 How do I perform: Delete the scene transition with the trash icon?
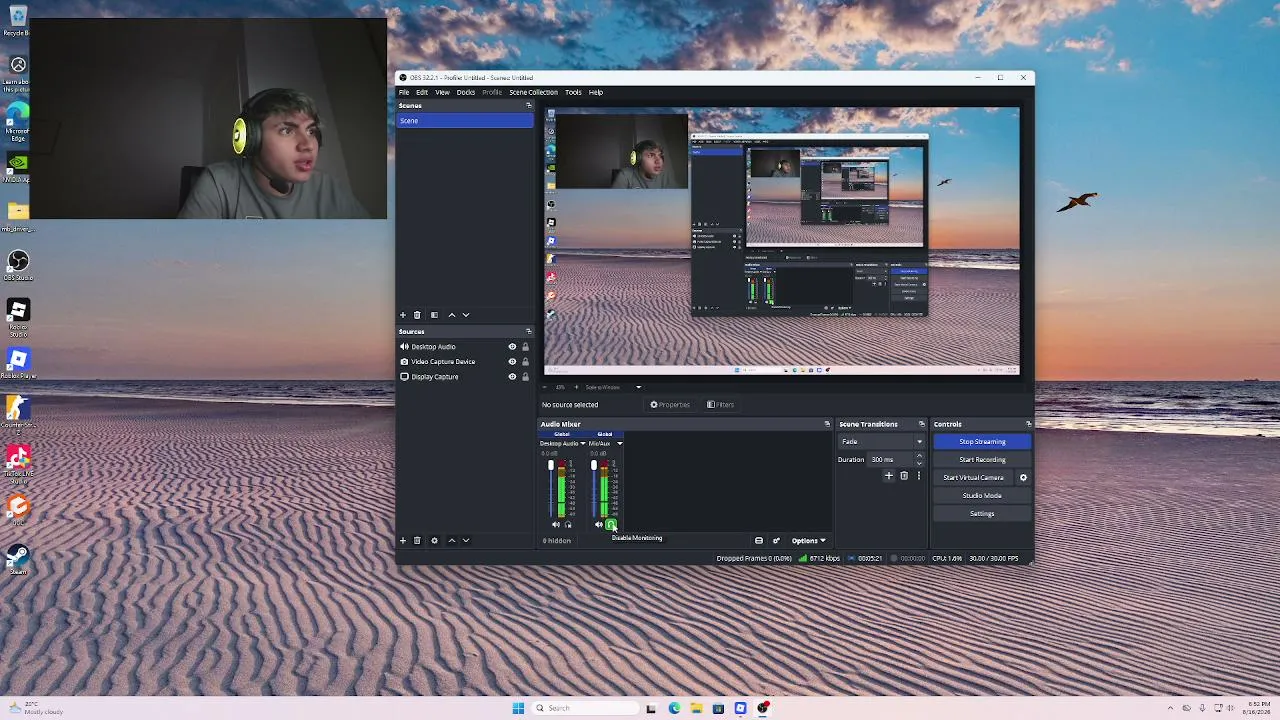click(904, 476)
